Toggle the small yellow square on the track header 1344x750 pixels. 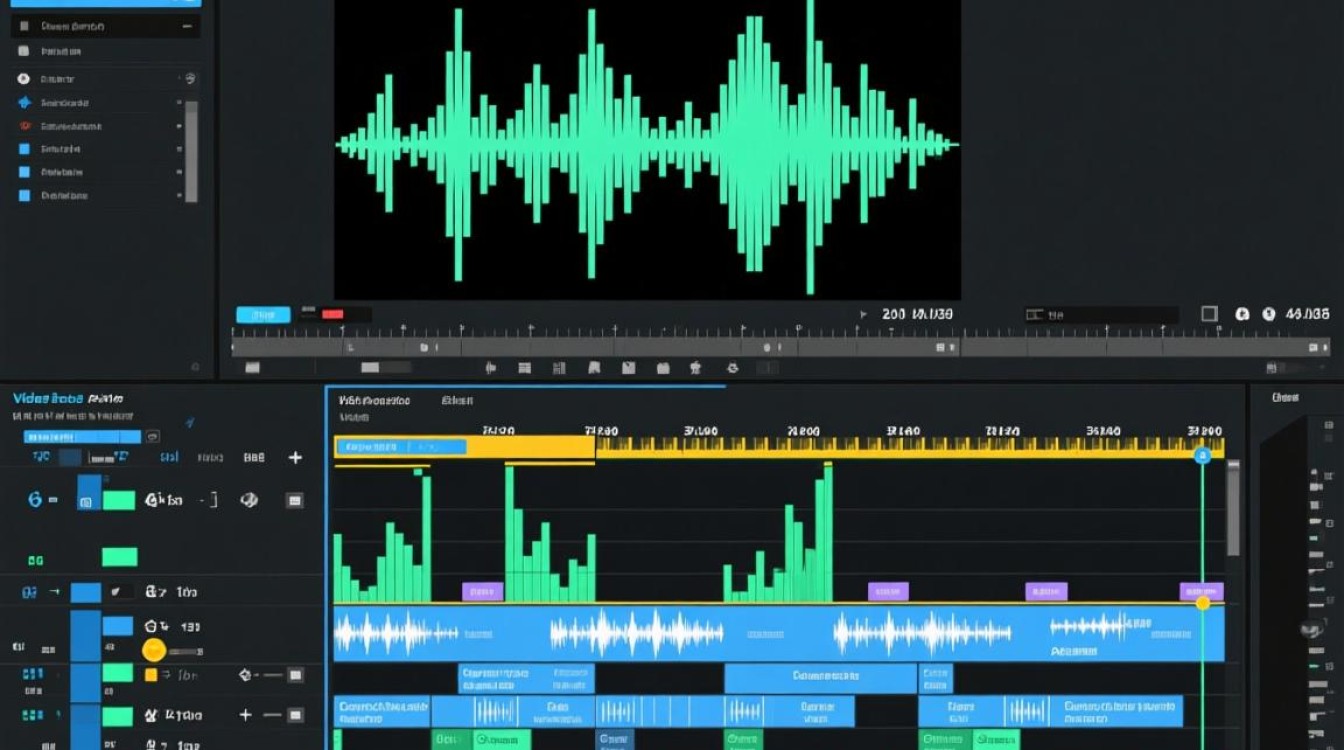pyautogui.click(x=151, y=675)
